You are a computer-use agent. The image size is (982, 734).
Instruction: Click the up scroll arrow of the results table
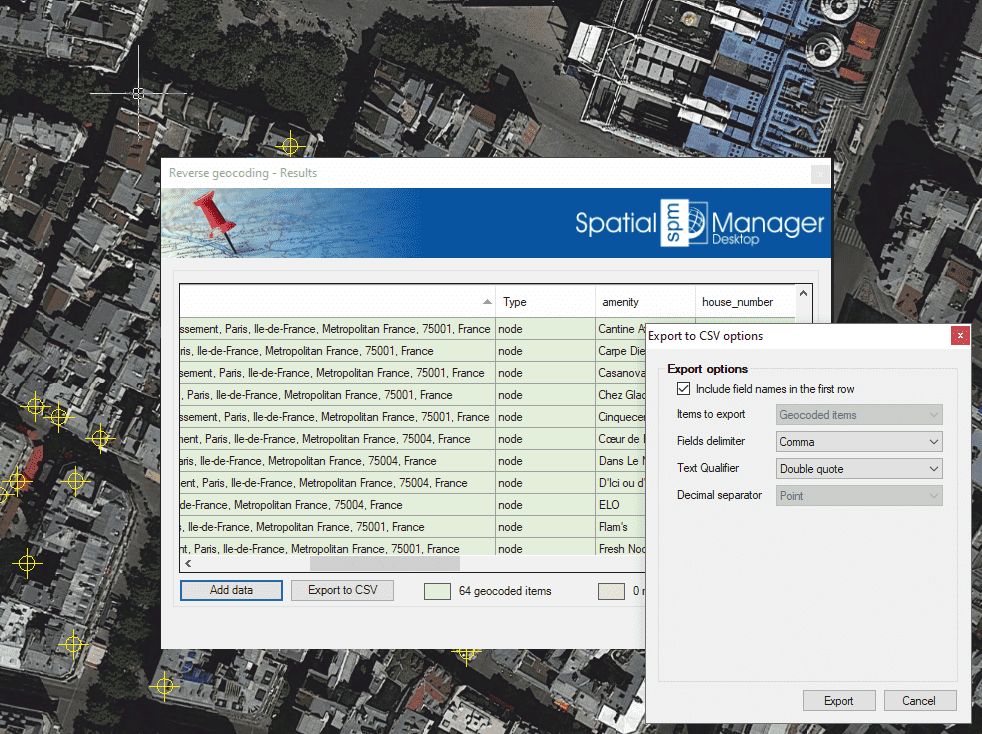(x=804, y=295)
